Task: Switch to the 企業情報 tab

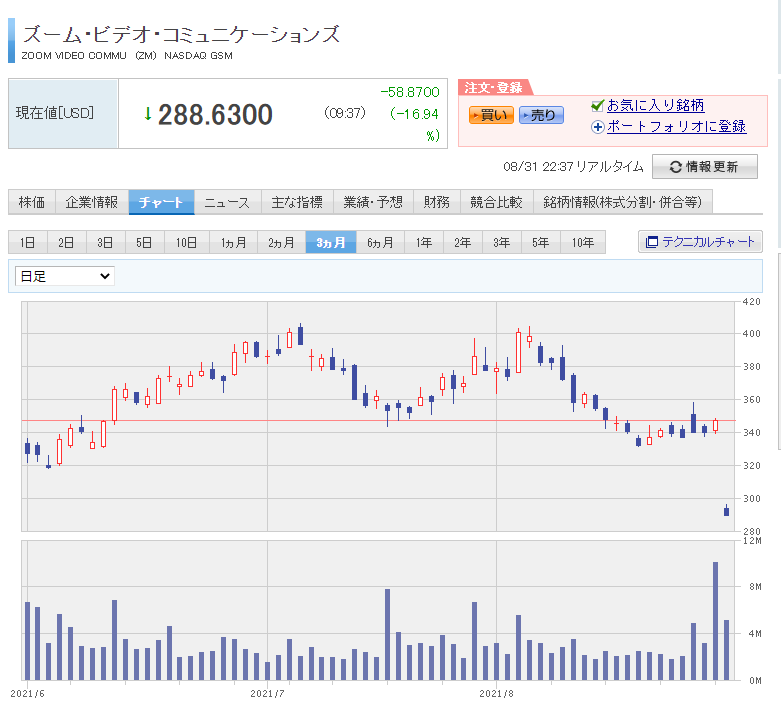Action: (92, 202)
